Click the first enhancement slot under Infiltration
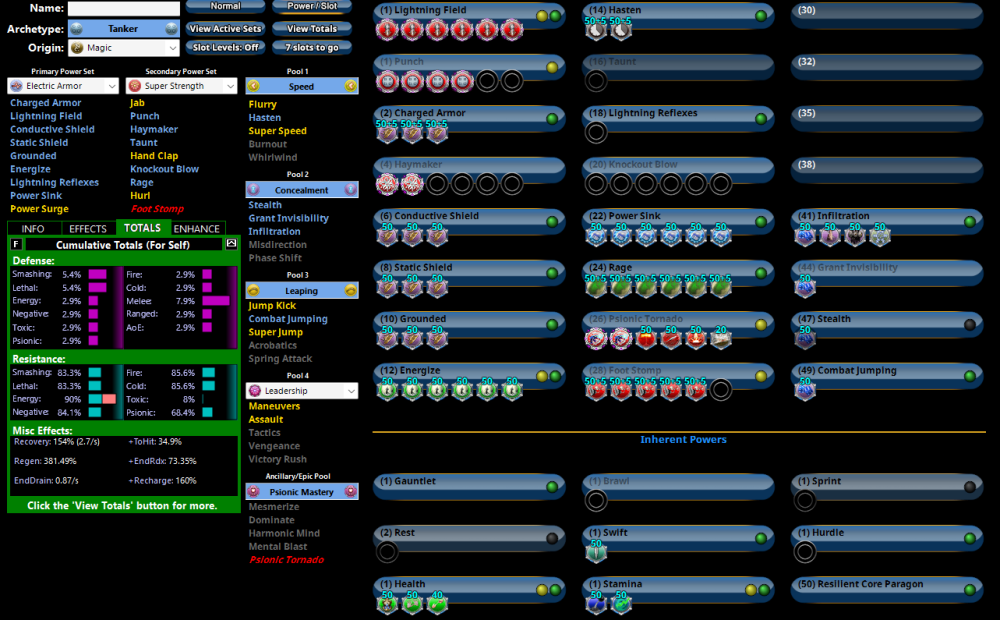Image resolution: width=1000 pixels, height=620 pixels. pyautogui.click(x=805, y=237)
